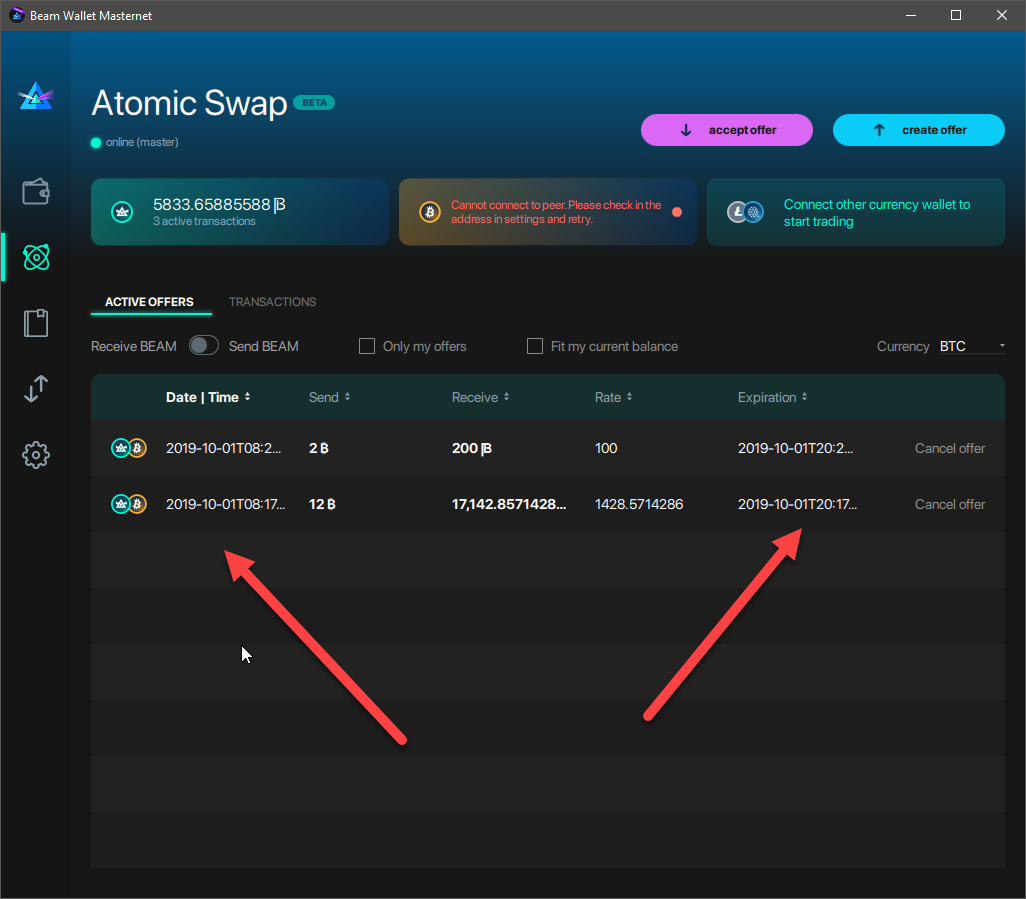Open the Currency BTC dropdown
Image resolution: width=1026 pixels, height=899 pixels.
(x=972, y=346)
